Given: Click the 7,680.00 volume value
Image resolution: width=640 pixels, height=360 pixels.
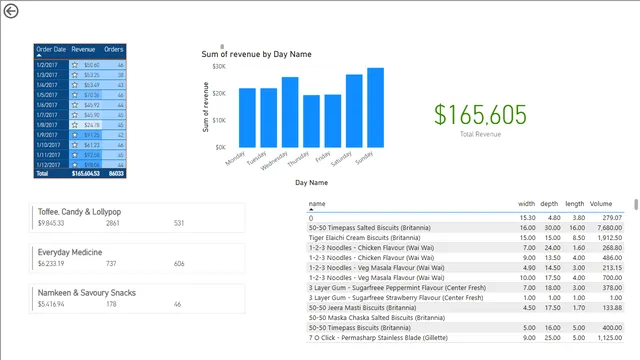Looking at the screenshot, I should coord(610,228).
